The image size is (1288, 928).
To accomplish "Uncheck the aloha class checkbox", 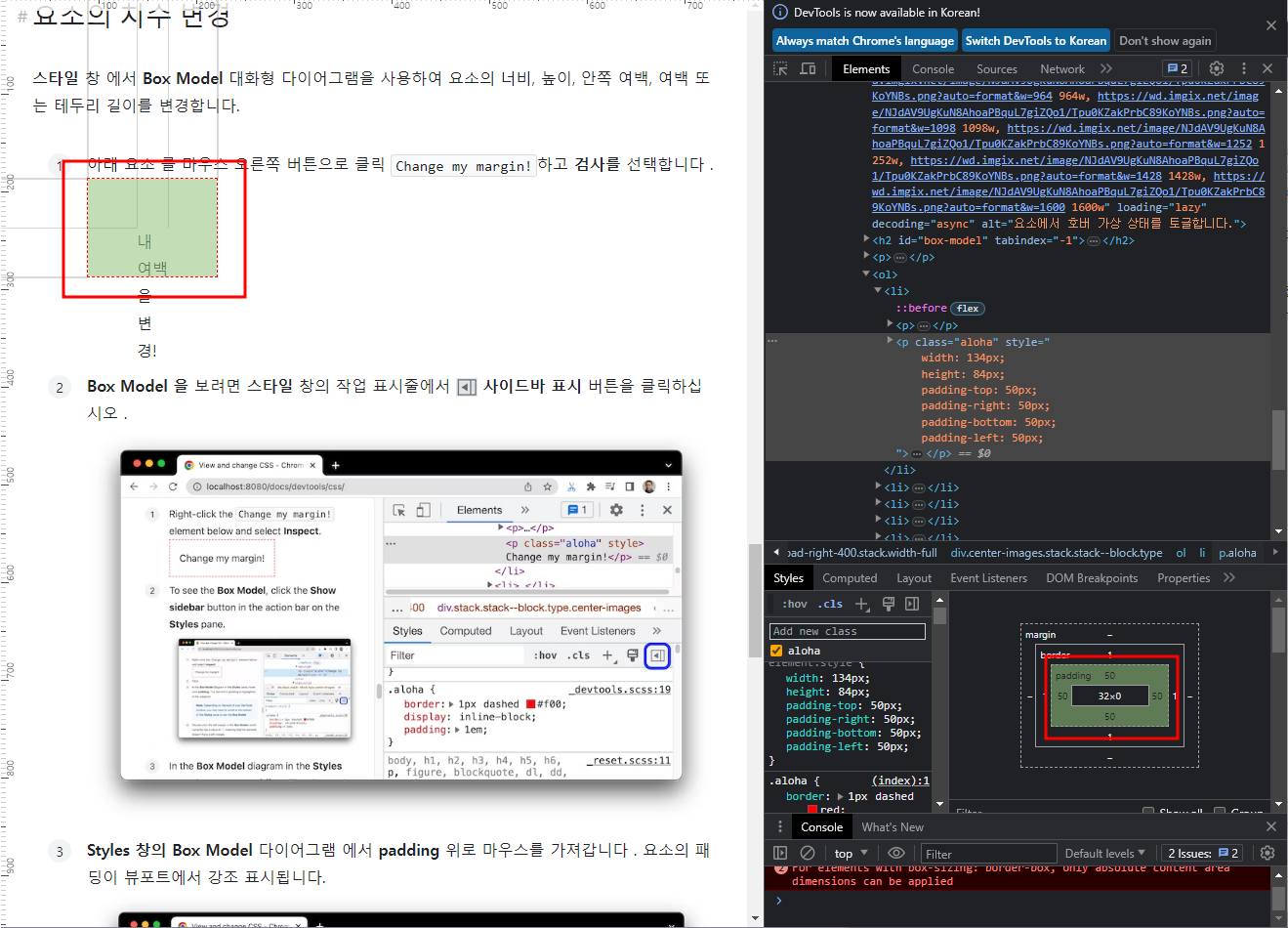I will [x=777, y=651].
